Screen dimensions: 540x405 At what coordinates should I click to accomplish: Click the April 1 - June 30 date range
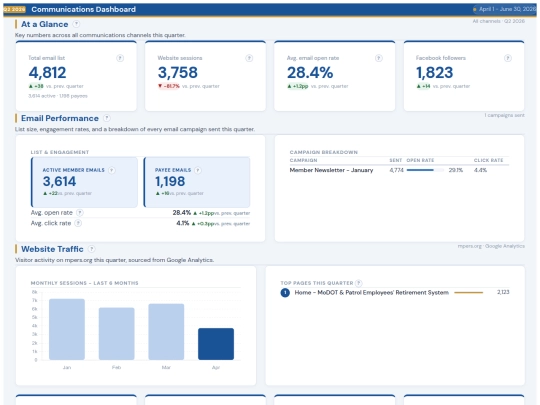point(505,9)
